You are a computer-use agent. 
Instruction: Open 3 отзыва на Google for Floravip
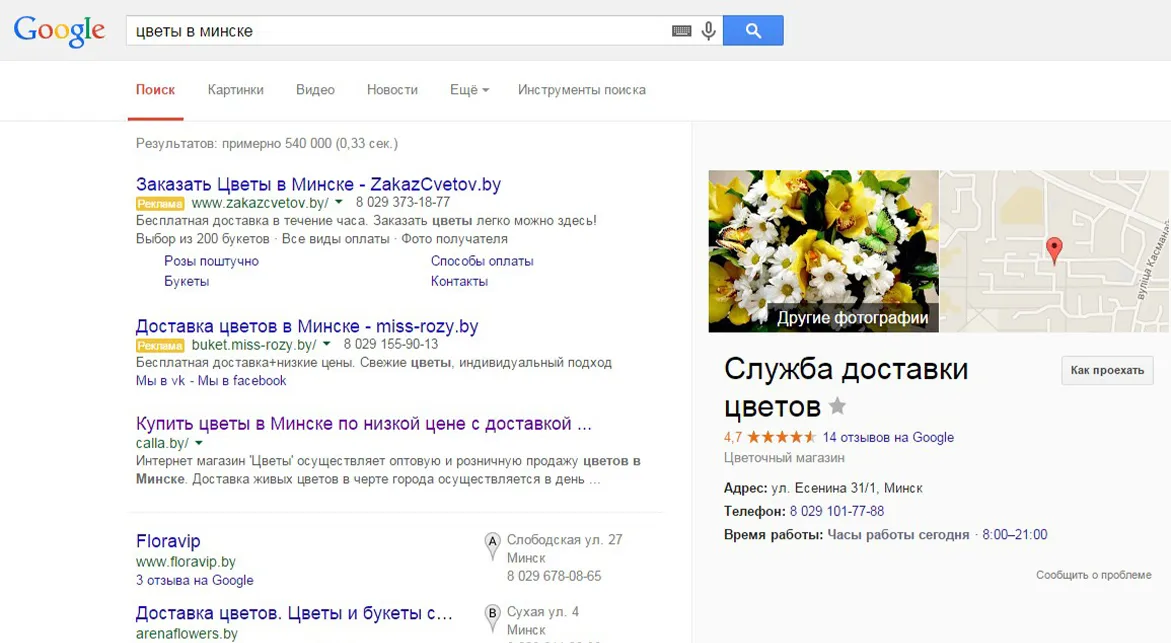click(194, 580)
